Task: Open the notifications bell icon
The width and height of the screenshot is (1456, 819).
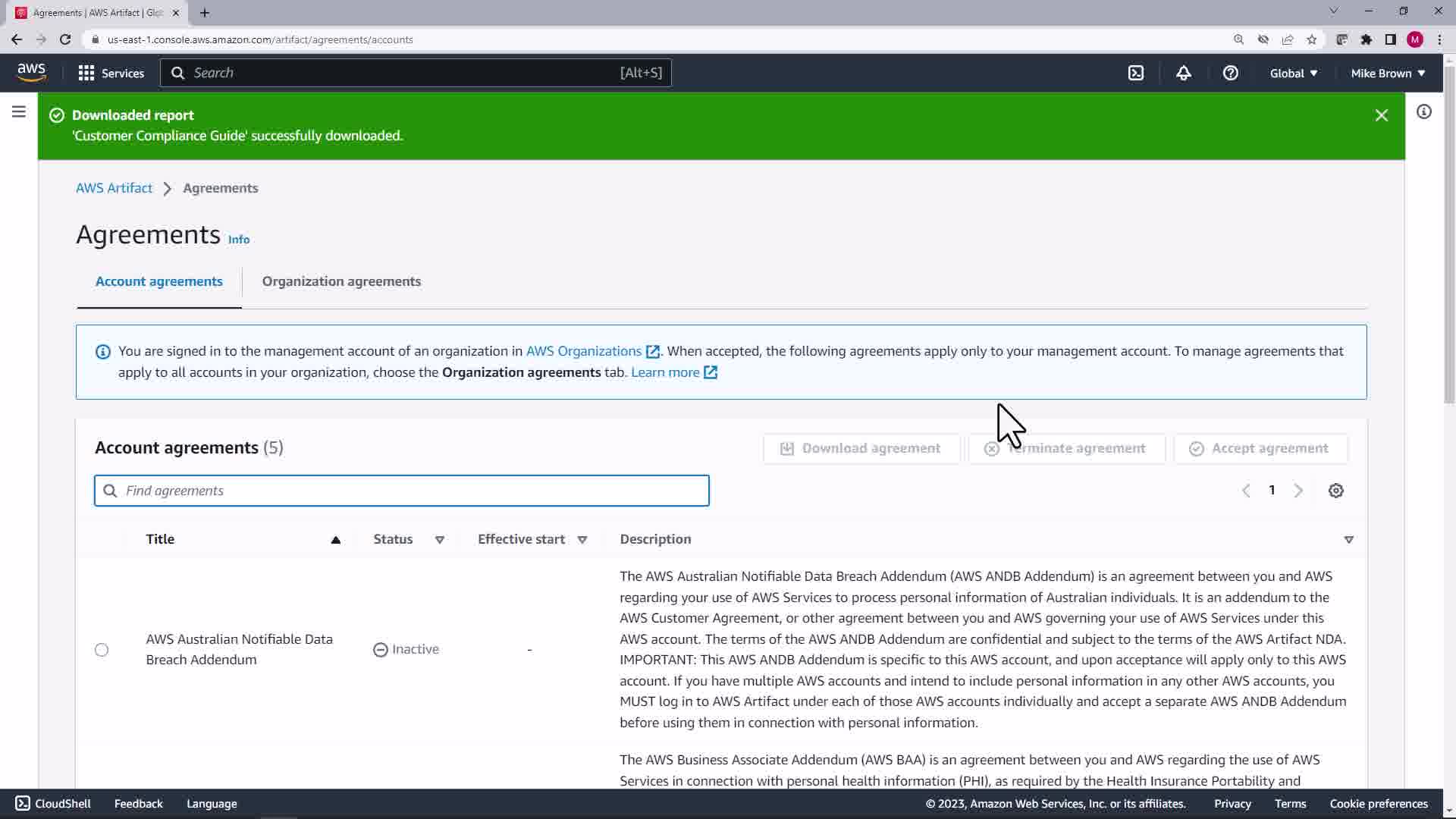Action: coord(1183,73)
